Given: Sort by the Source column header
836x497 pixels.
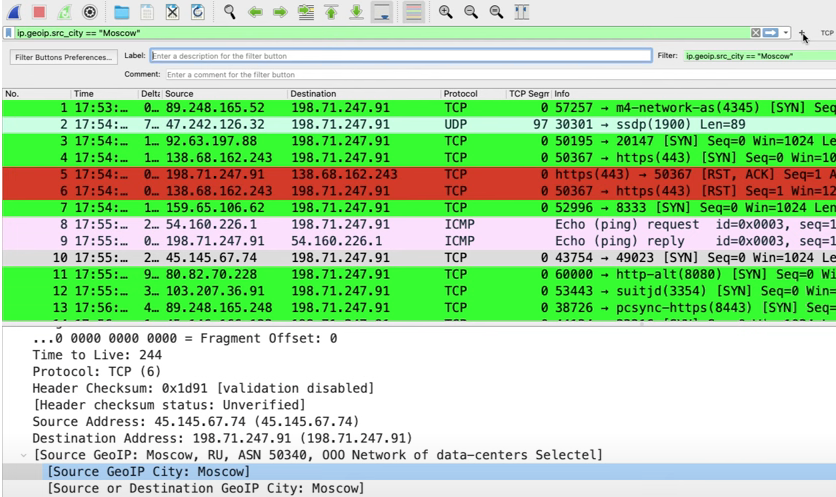Looking at the screenshot, I should coord(224,94).
